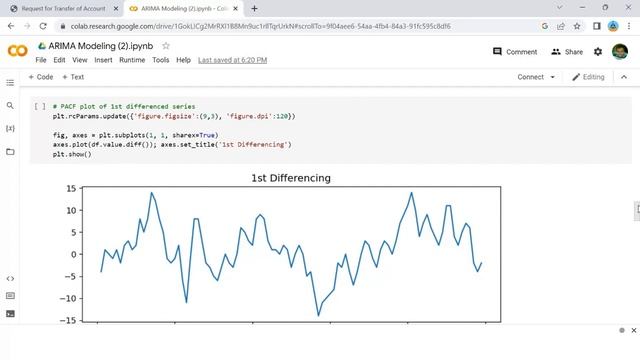The width and height of the screenshot is (640, 360).
Task: Open the Edit menu
Action: [59, 60]
